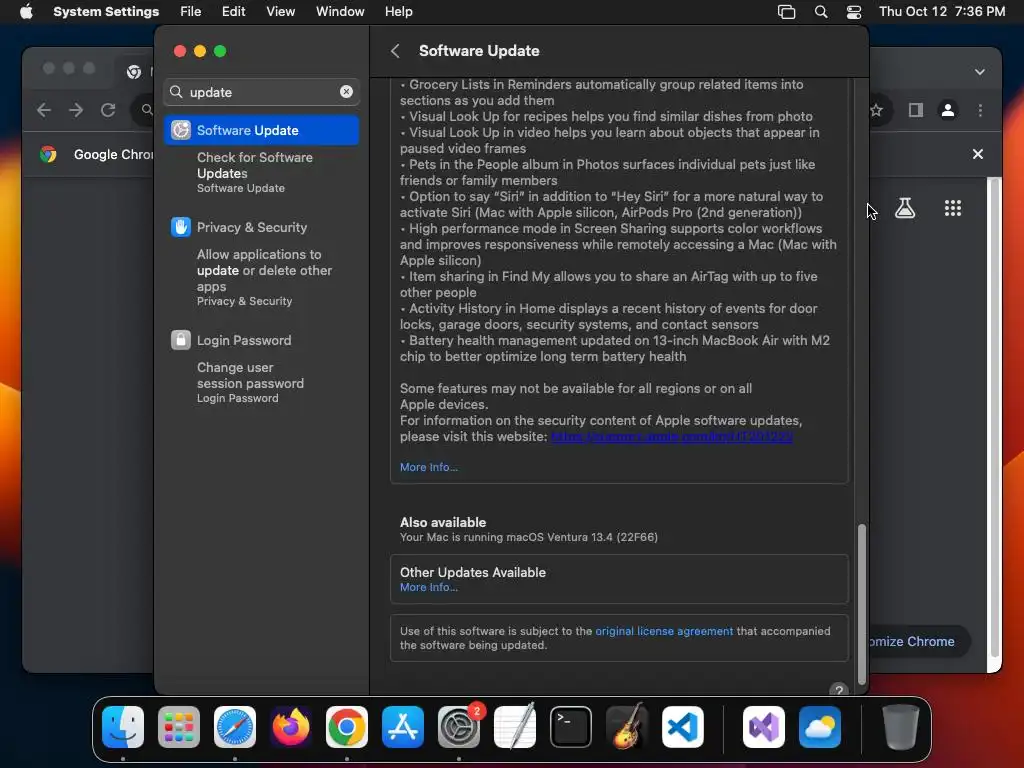The height and width of the screenshot is (768, 1024).
Task: Open Launchpad from the Dock
Action: point(179,727)
